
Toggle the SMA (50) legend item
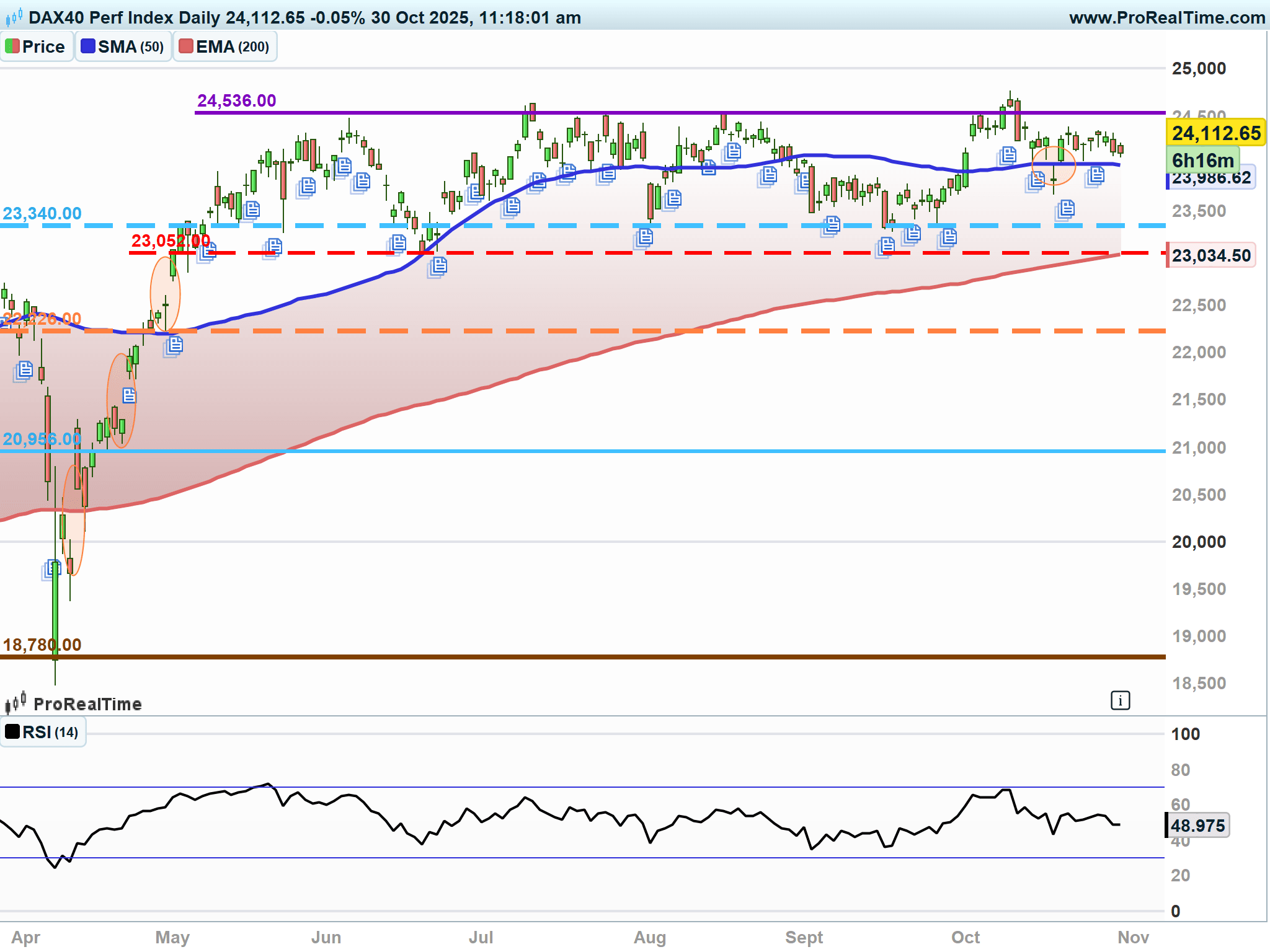click(123, 46)
